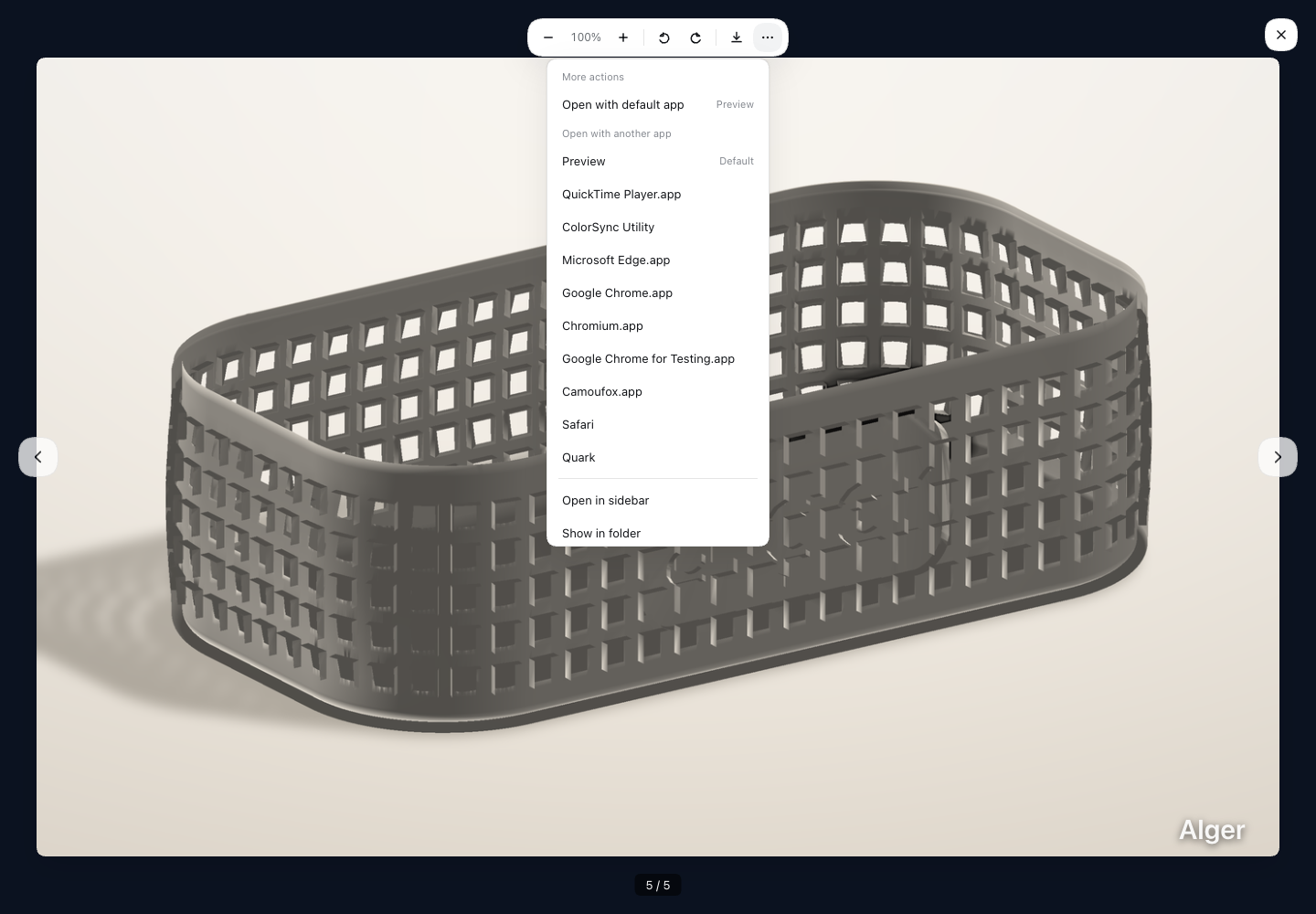The image size is (1316, 914).
Task: Open with ColorSync Utility
Action: tap(658, 227)
